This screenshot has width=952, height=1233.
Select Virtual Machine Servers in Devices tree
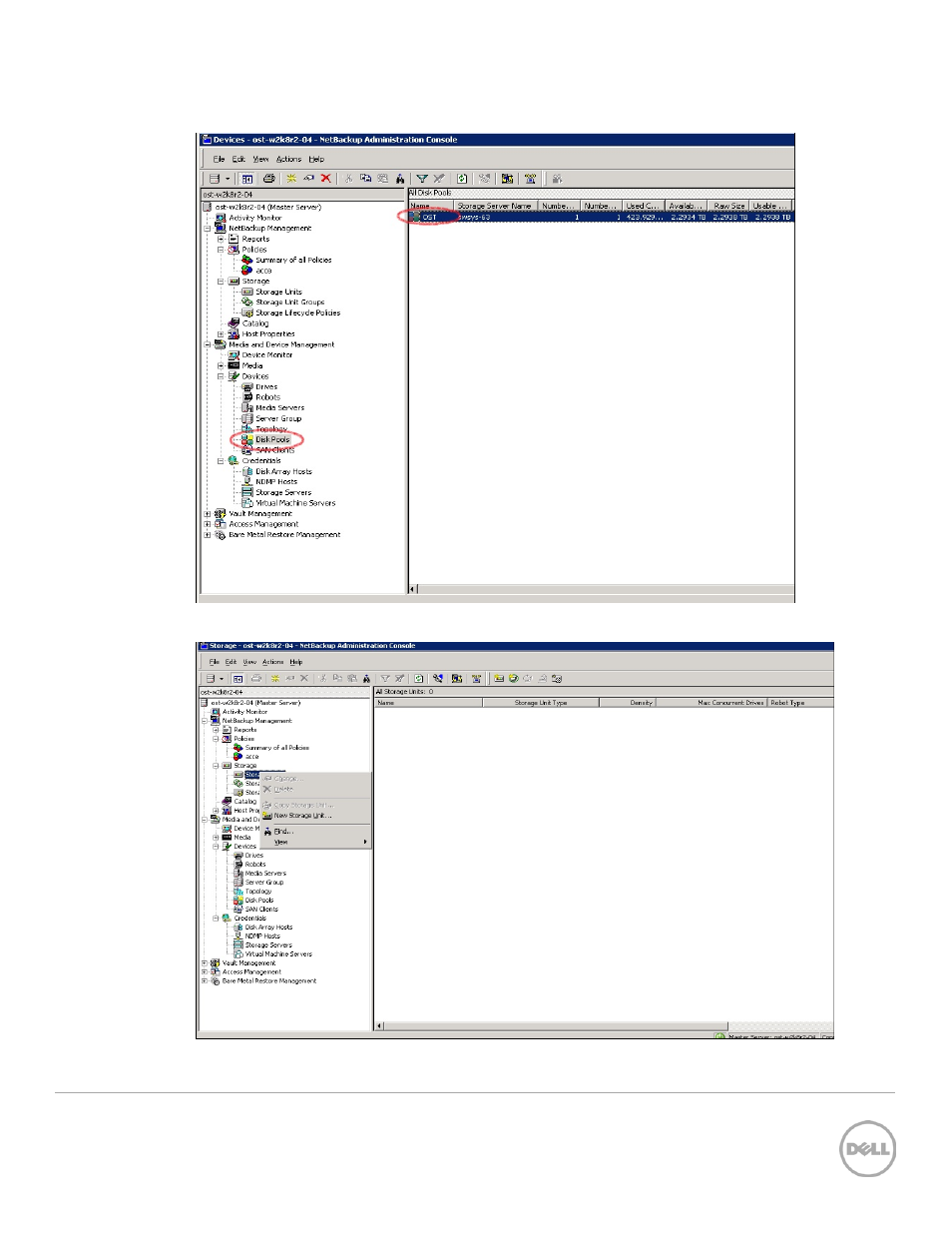click(x=295, y=503)
